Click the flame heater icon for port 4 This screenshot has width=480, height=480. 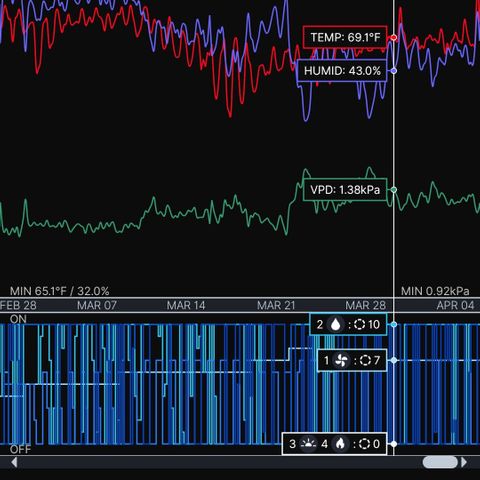click(340, 444)
